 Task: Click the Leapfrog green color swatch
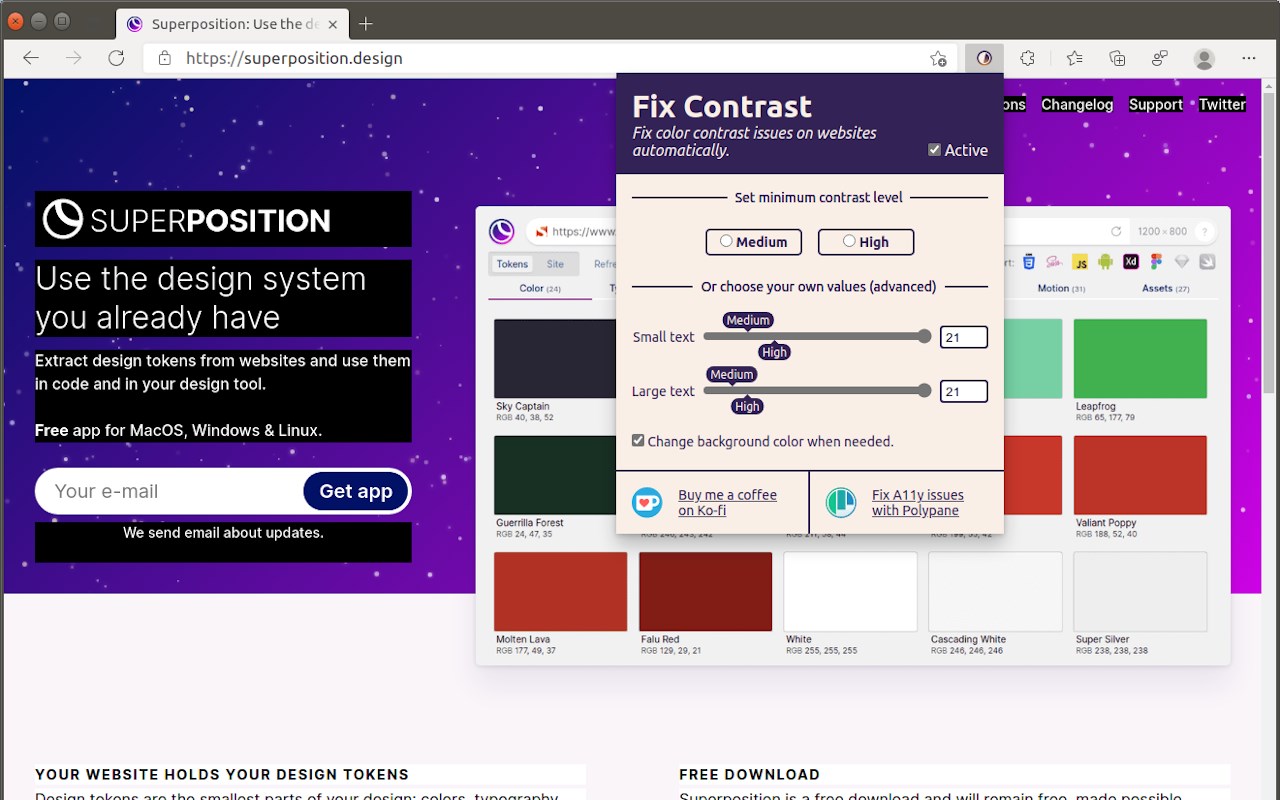coord(1140,358)
